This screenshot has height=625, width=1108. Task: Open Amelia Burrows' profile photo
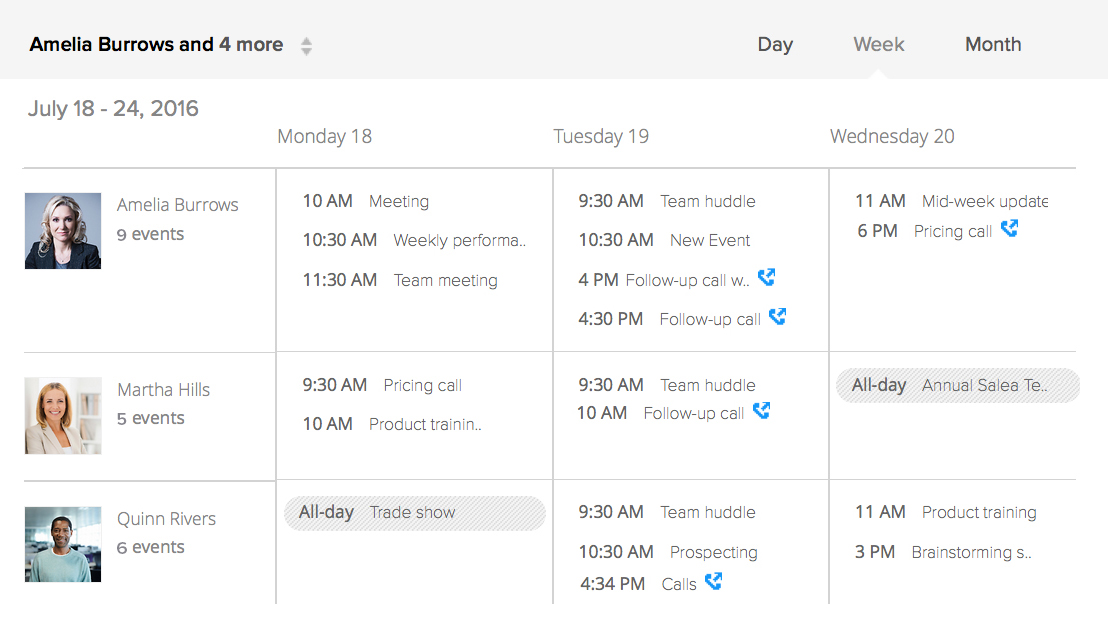point(63,231)
